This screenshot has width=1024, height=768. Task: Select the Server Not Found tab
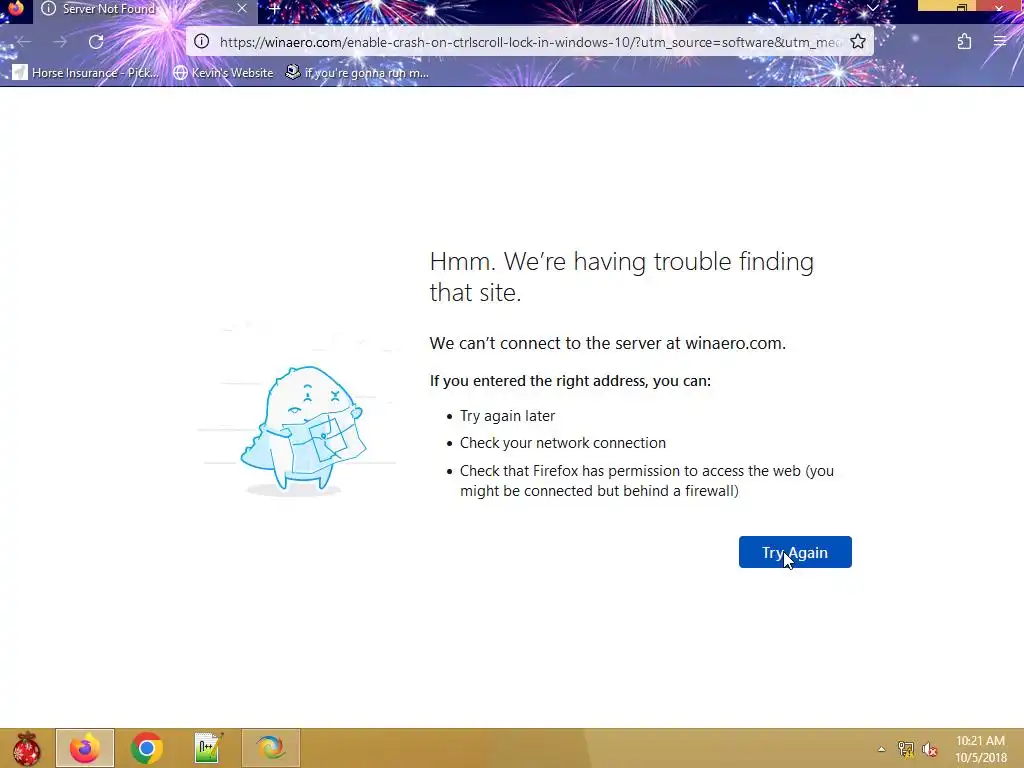tap(145, 9)
